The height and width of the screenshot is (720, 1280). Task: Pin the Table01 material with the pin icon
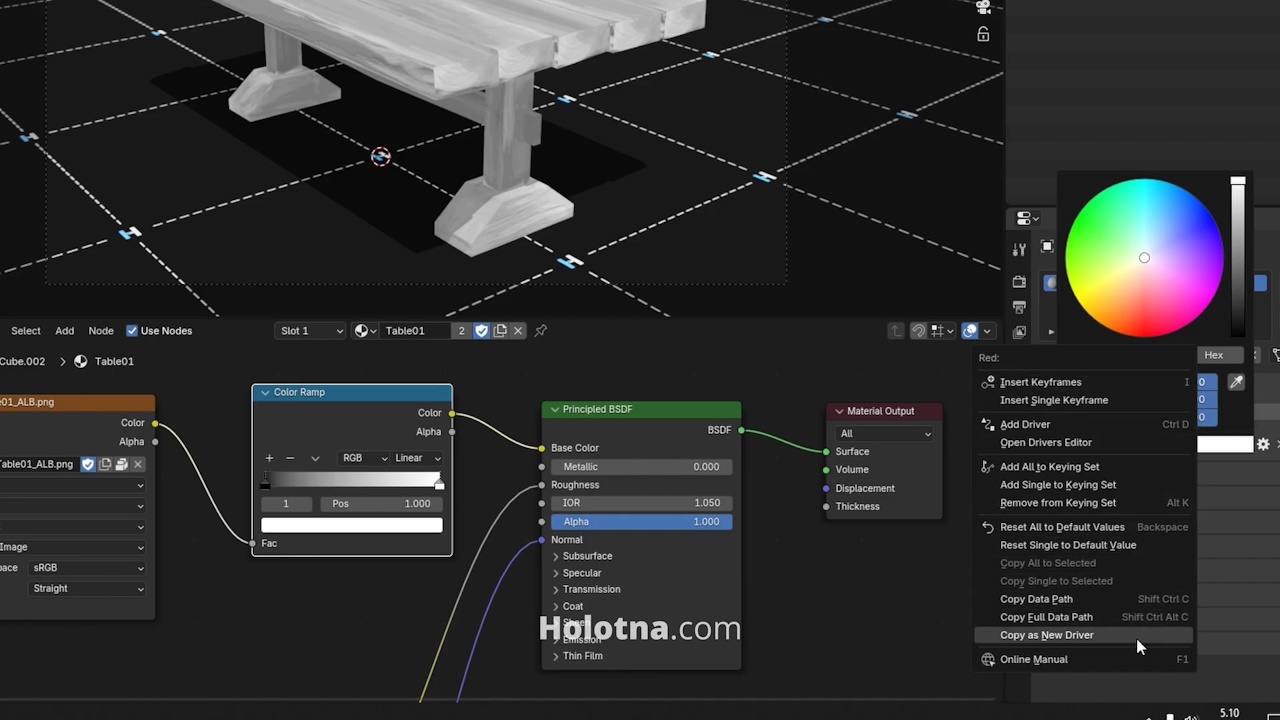click(541, 331)
